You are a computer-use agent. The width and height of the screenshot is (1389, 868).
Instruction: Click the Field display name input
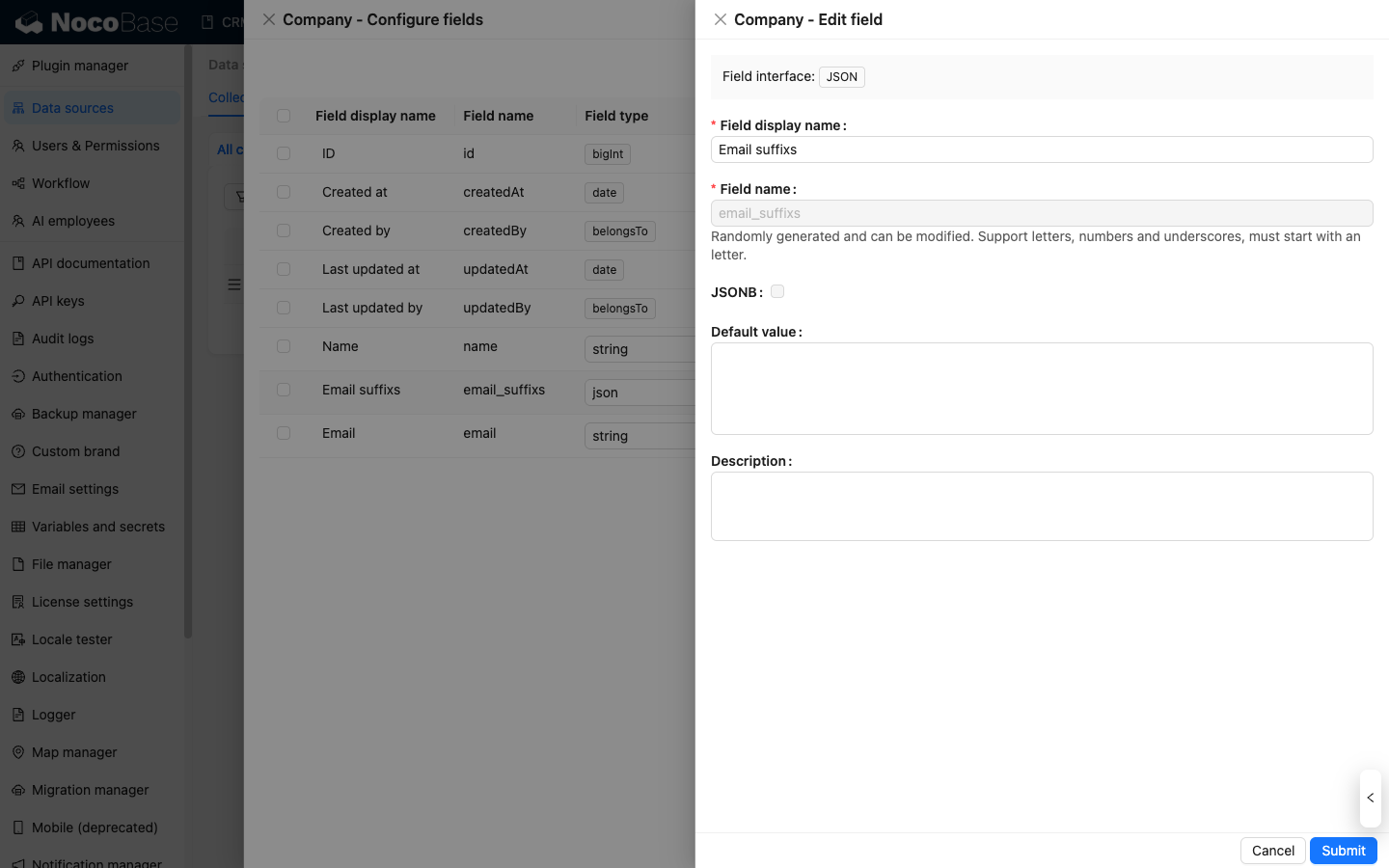coord(1042,149)
